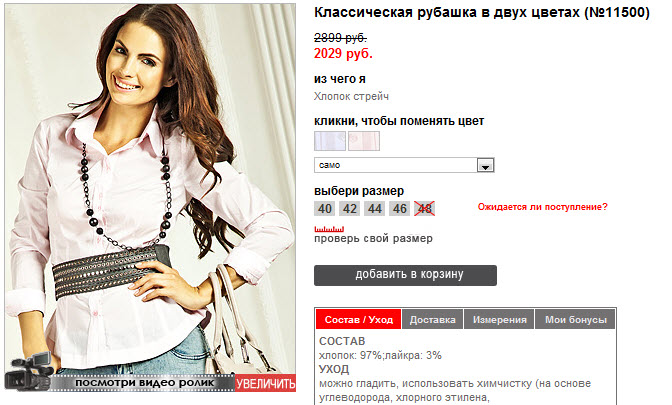Switch to the Доставка tab
The image size is (672, 405).
point(432,320)
